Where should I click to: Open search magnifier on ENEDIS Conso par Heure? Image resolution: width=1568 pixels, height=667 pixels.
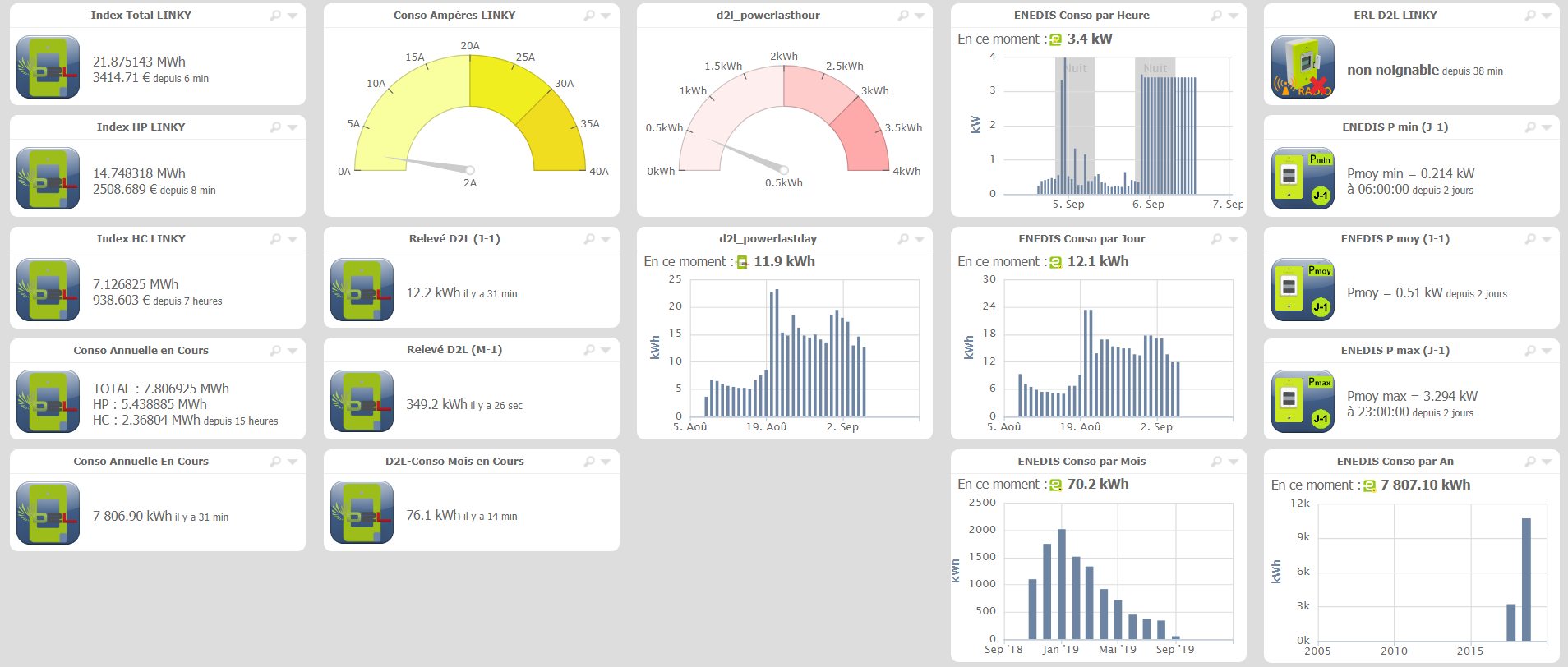(x=1216, y=16)
